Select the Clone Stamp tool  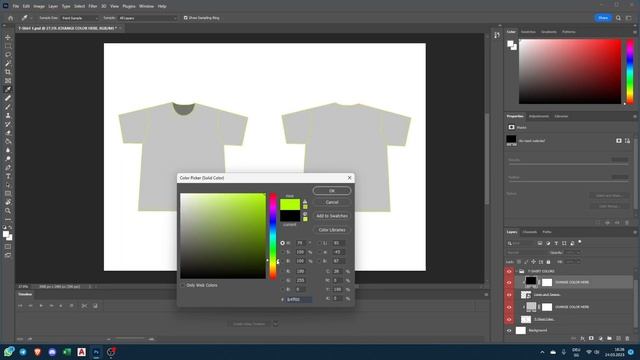coord(8,116)
